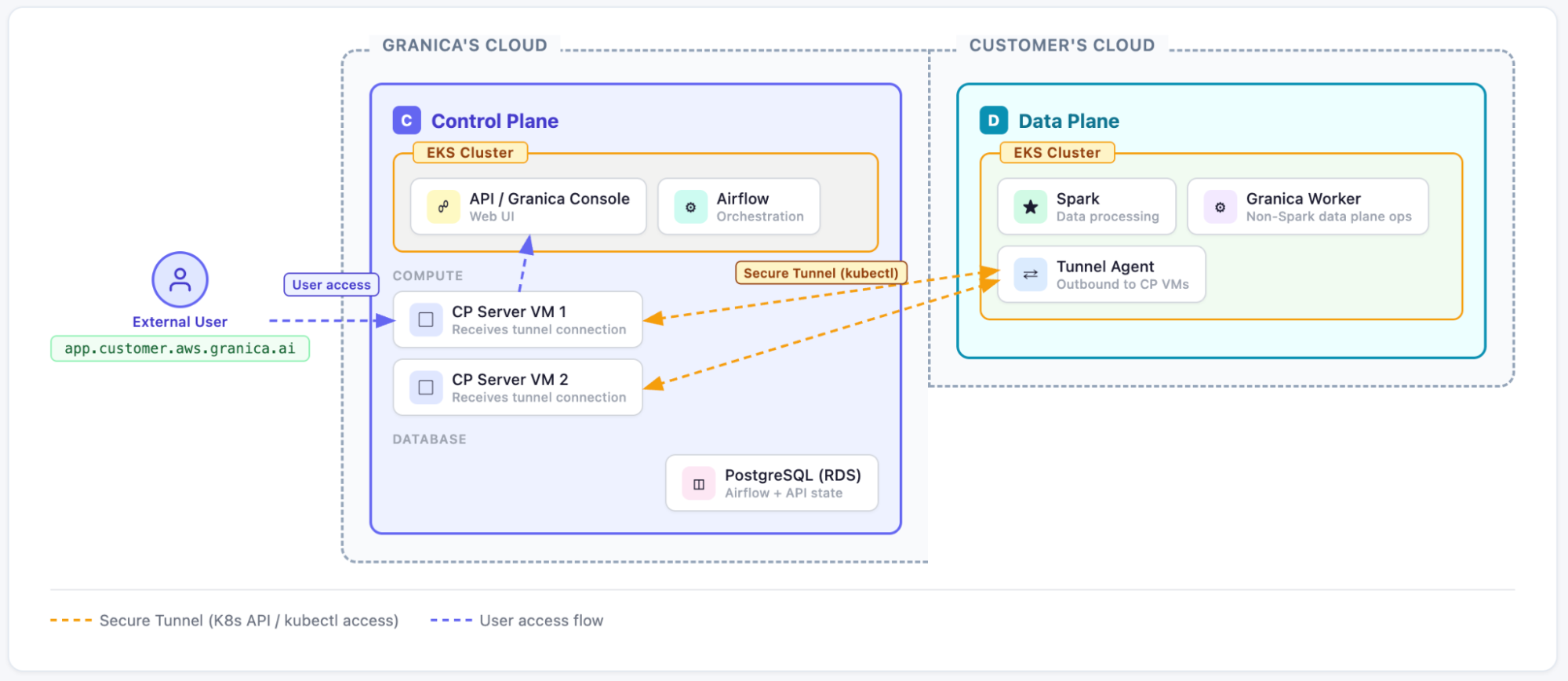Viewport: 1568px width, 681px height.
Task: Click the Airflow gear icon
Action: coord(690,207)
